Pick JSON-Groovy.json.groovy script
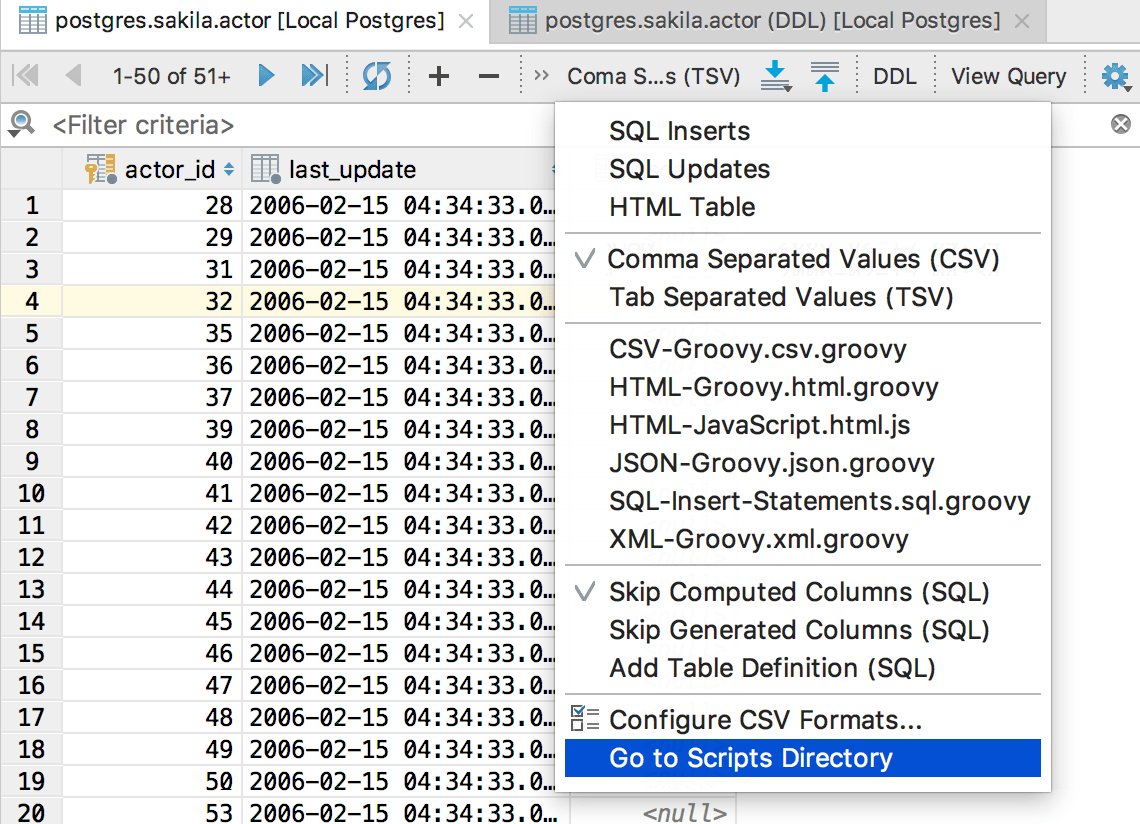This screenshot has width=1140, height=824. pos(803,463)
